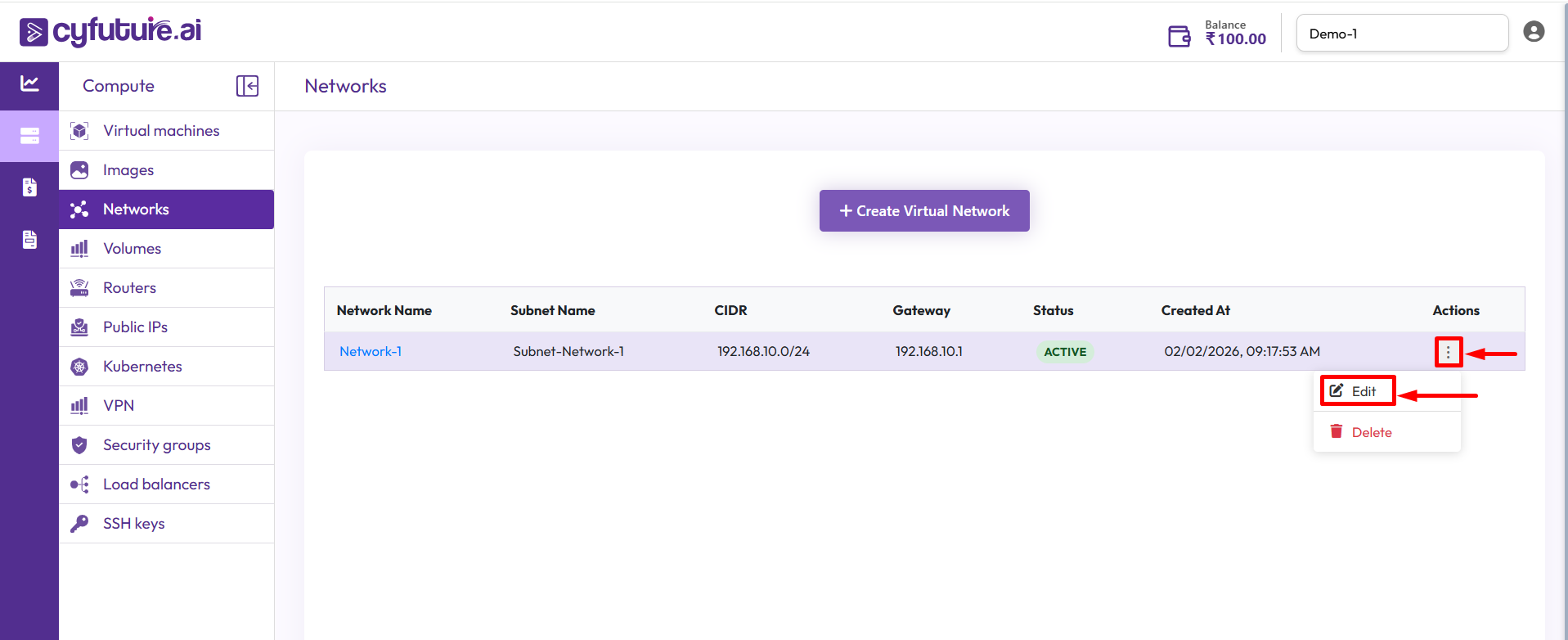Navigate to Security groups

(156, 445)
